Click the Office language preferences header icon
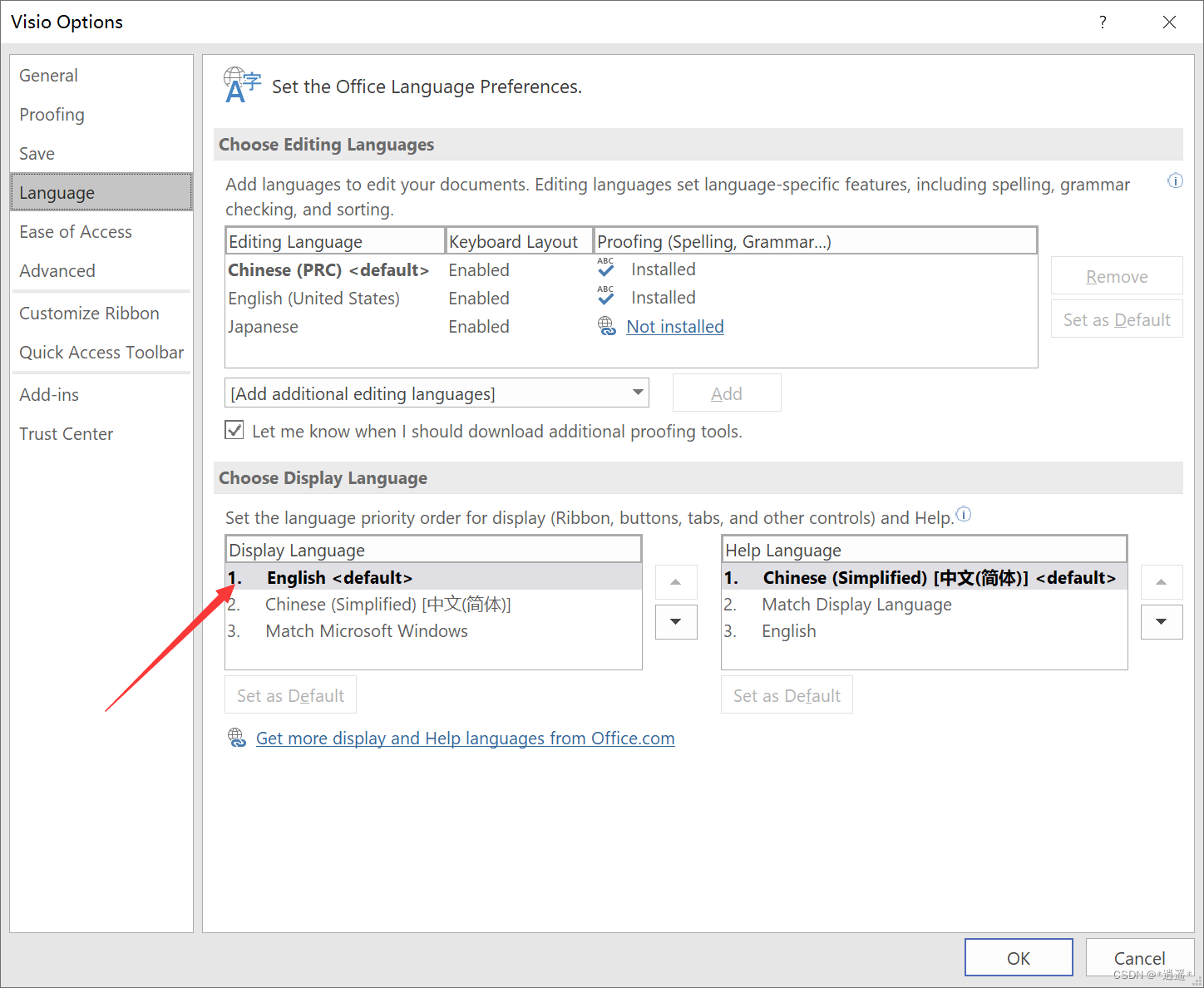This screenshot has height=988, width=1204. [242, 86]
